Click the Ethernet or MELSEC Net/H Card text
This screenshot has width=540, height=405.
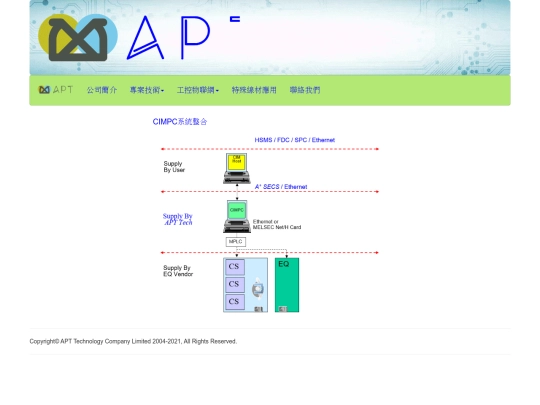pyautogui.click(x=277, y=225)
